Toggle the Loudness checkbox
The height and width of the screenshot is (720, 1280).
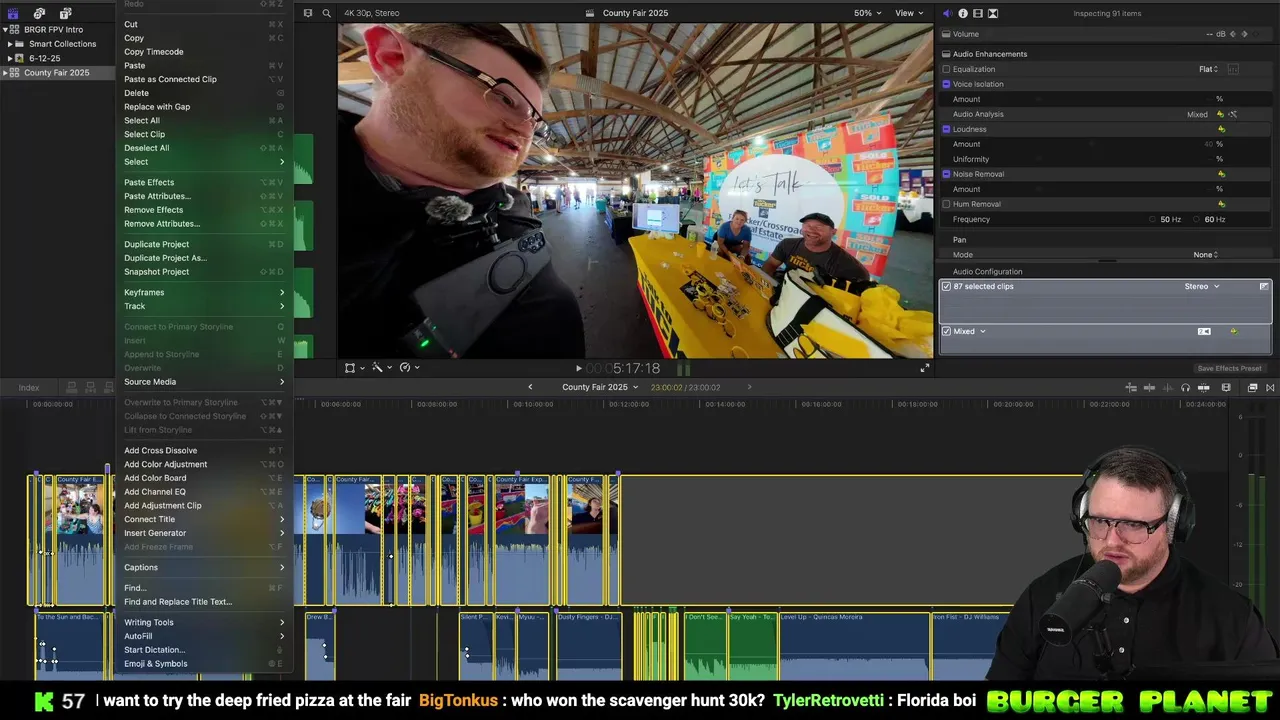click(x=946, y=129)
